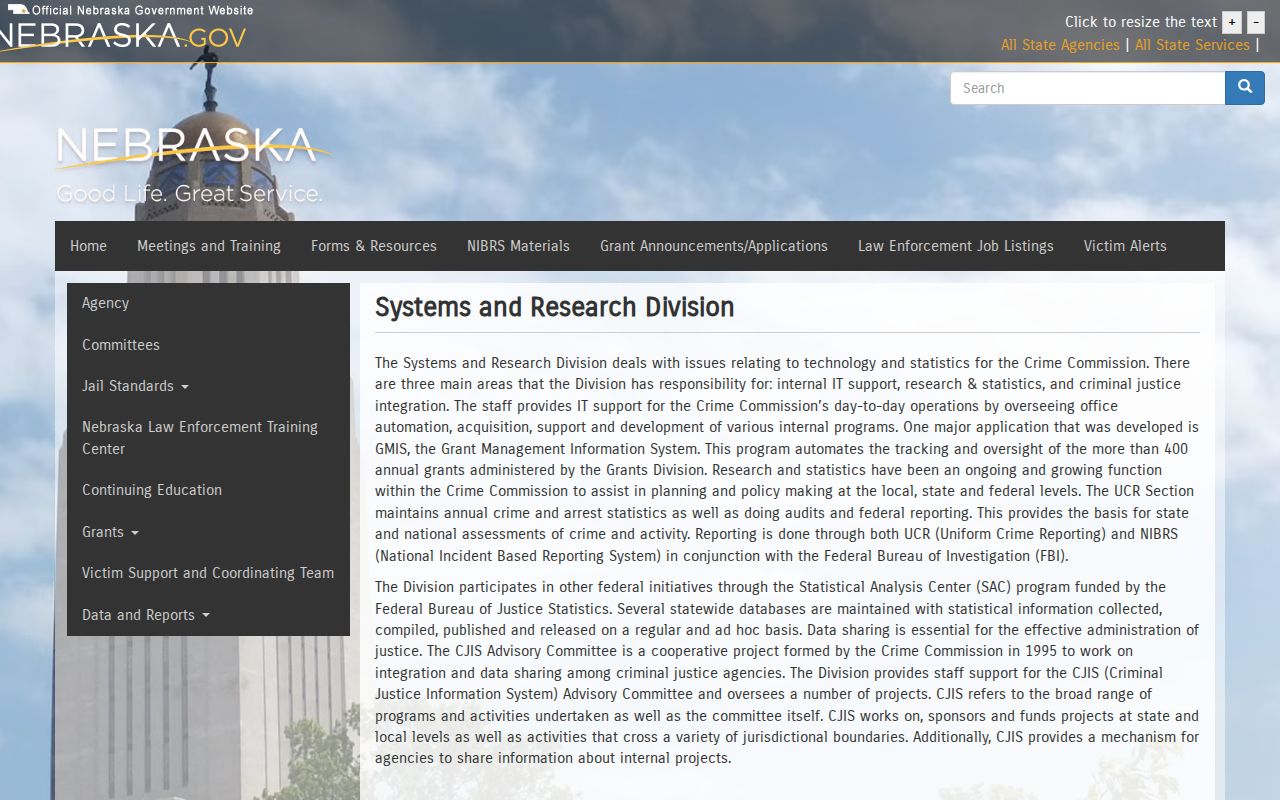Click the Official Nebraska Government Website text

click(143, 10)
